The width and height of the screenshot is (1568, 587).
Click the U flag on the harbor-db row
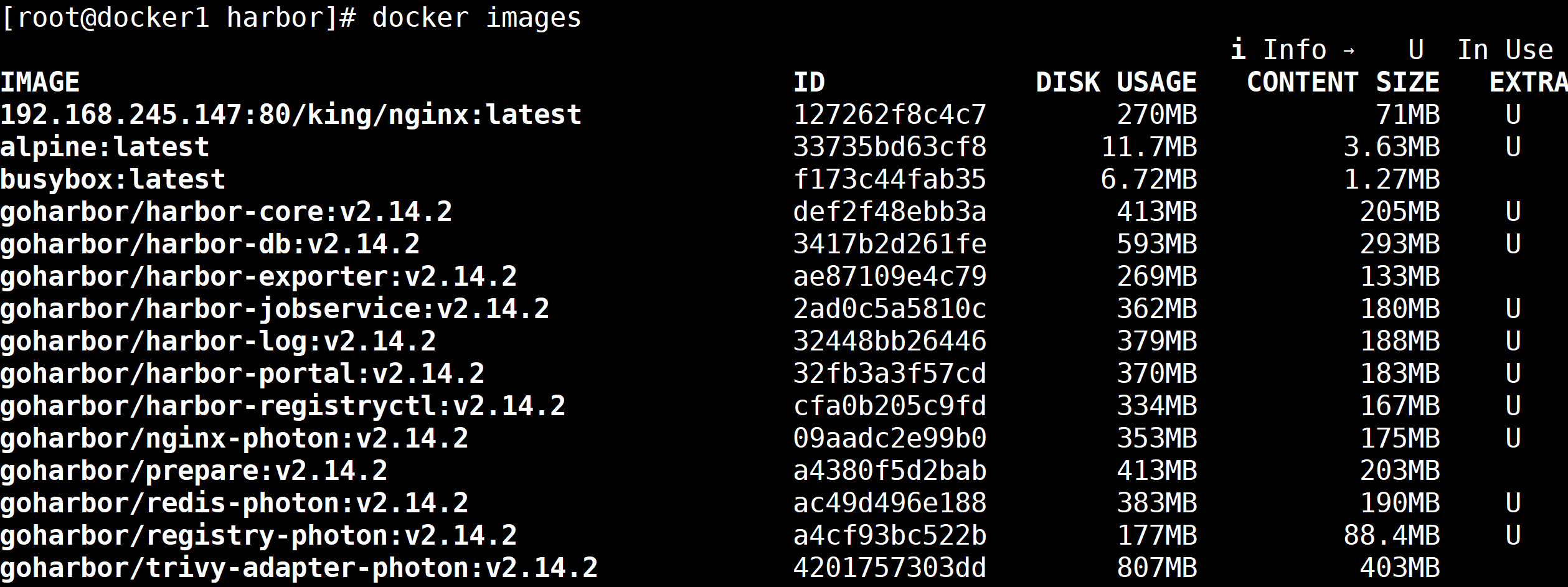click(1513, 244)
